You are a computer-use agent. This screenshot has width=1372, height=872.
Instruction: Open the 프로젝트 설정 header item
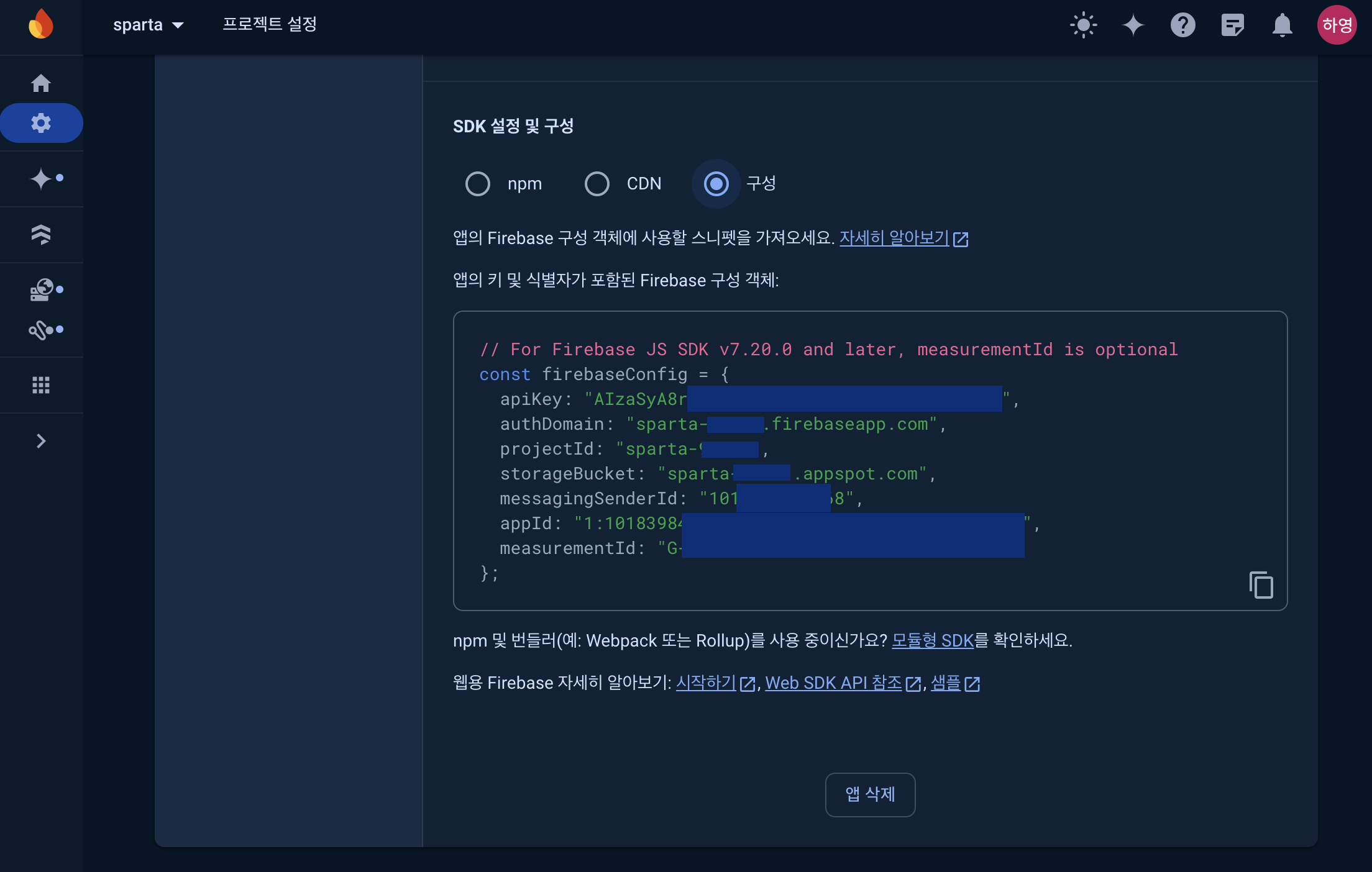click(x=270, y=24)
